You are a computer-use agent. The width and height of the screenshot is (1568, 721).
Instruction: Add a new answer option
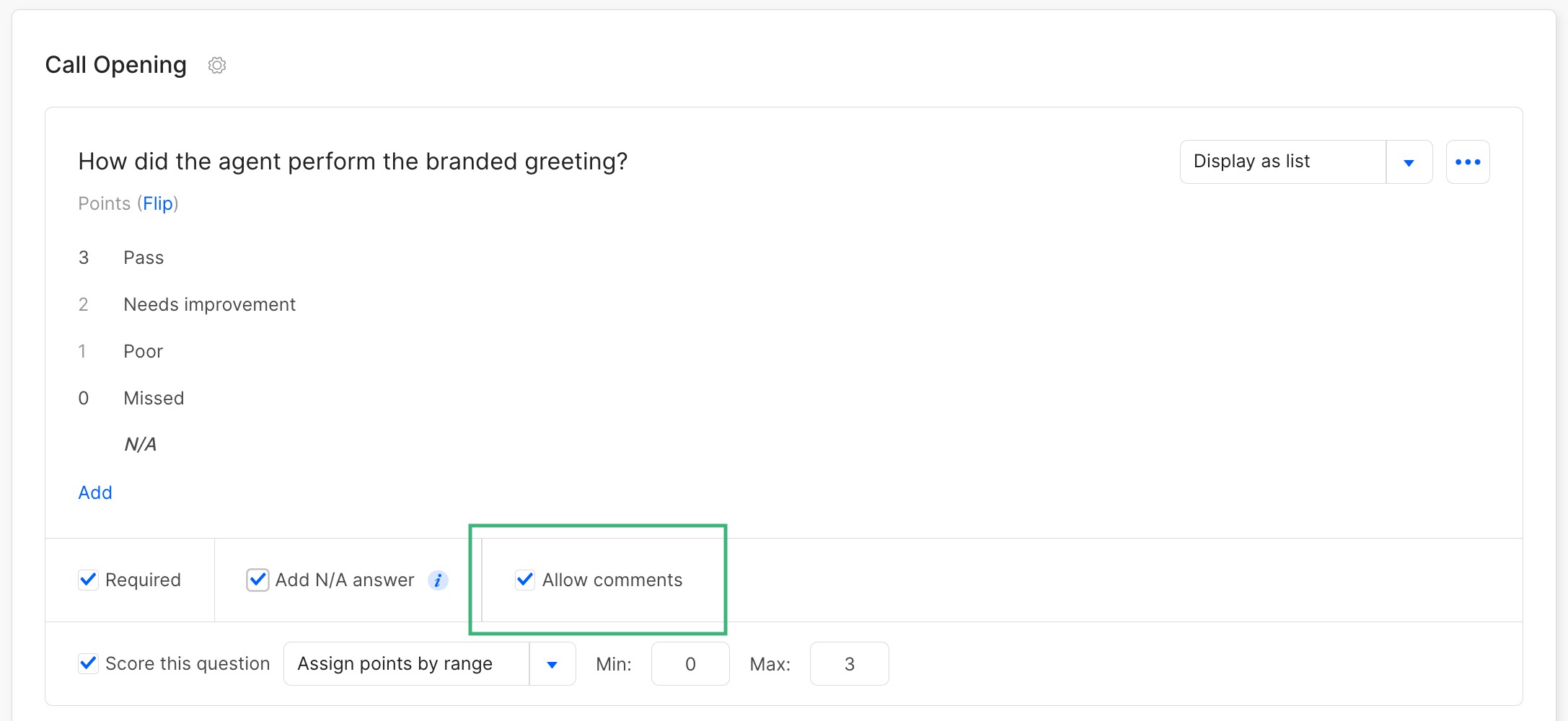pos(94,492)
